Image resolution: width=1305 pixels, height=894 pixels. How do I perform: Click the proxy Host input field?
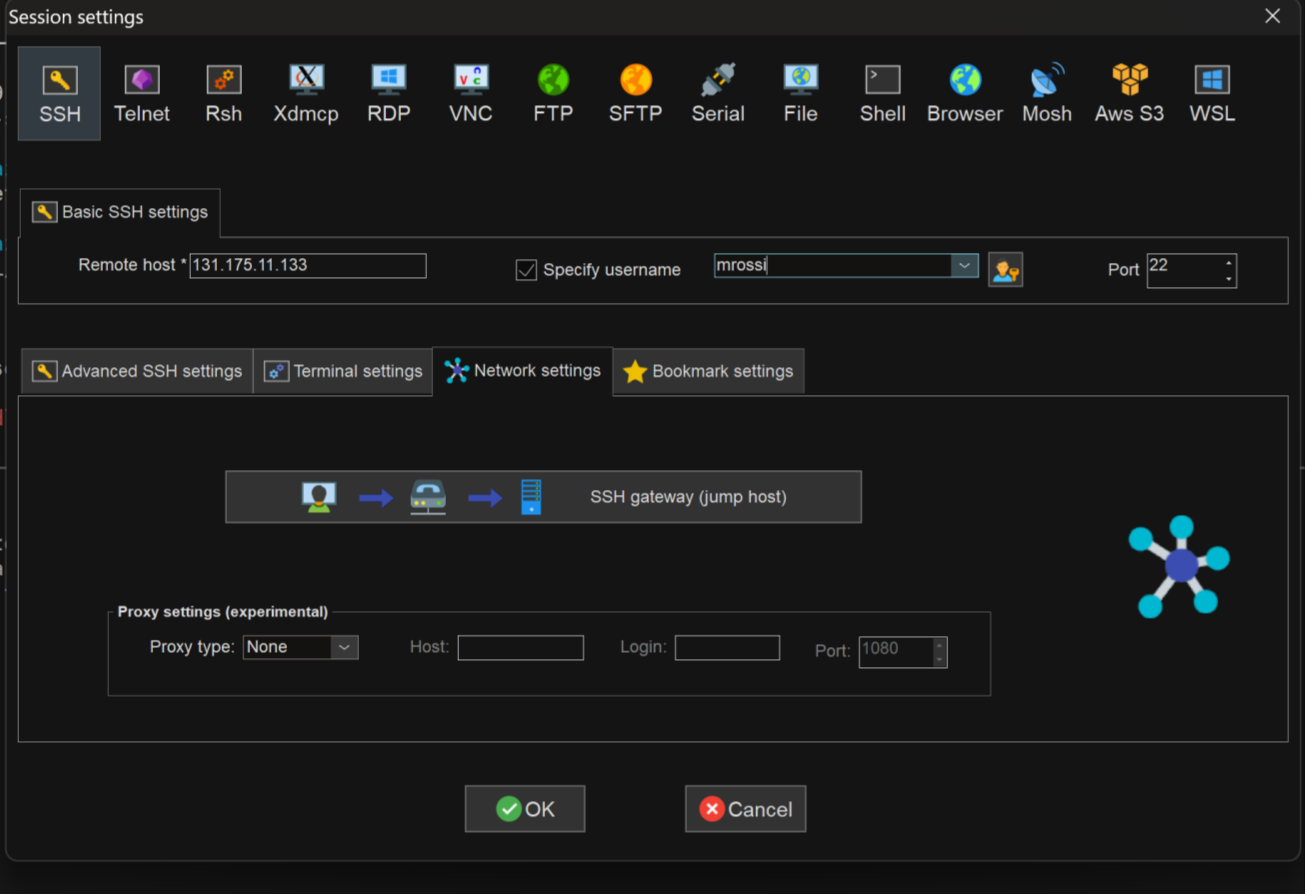[521, 648]
